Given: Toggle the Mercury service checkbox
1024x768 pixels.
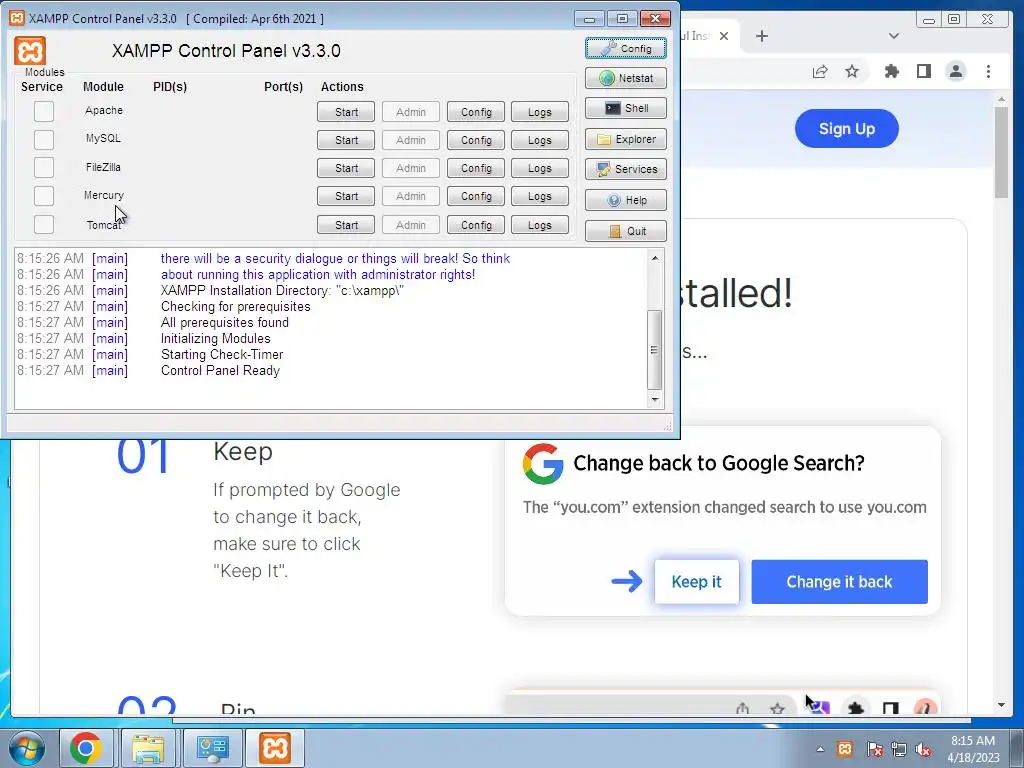Looking at the screenshot, I should pos(44,196).
